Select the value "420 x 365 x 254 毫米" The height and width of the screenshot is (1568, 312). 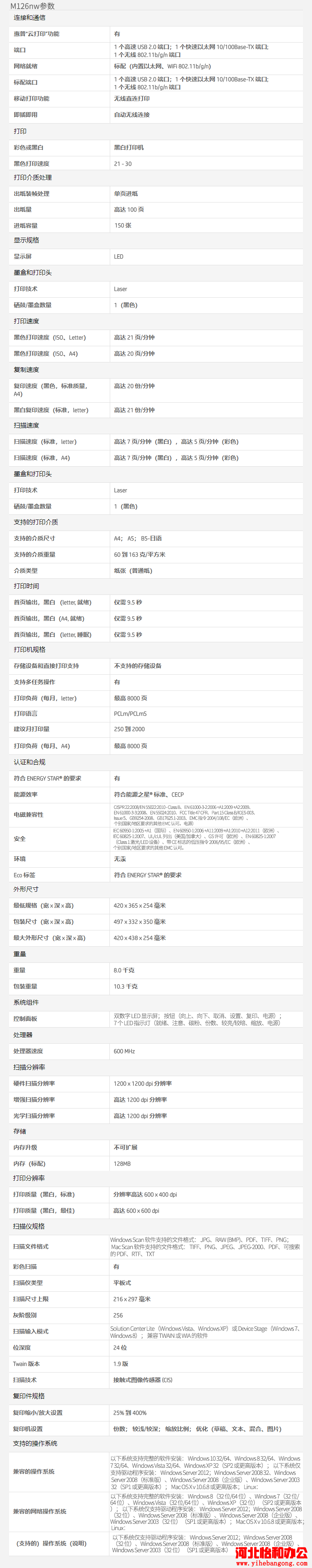pos(139,906)
